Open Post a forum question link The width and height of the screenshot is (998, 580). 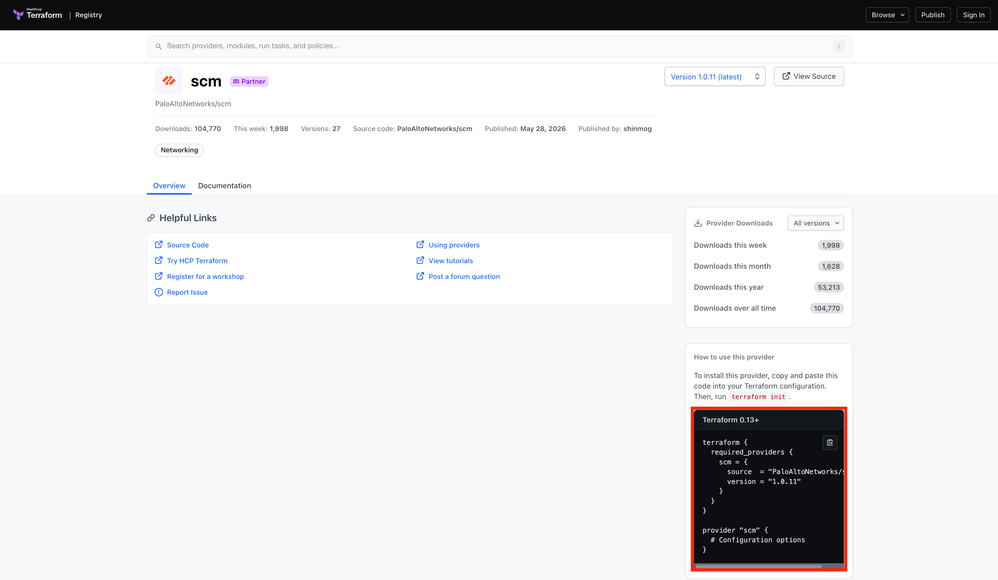click(x=464, y=277)
